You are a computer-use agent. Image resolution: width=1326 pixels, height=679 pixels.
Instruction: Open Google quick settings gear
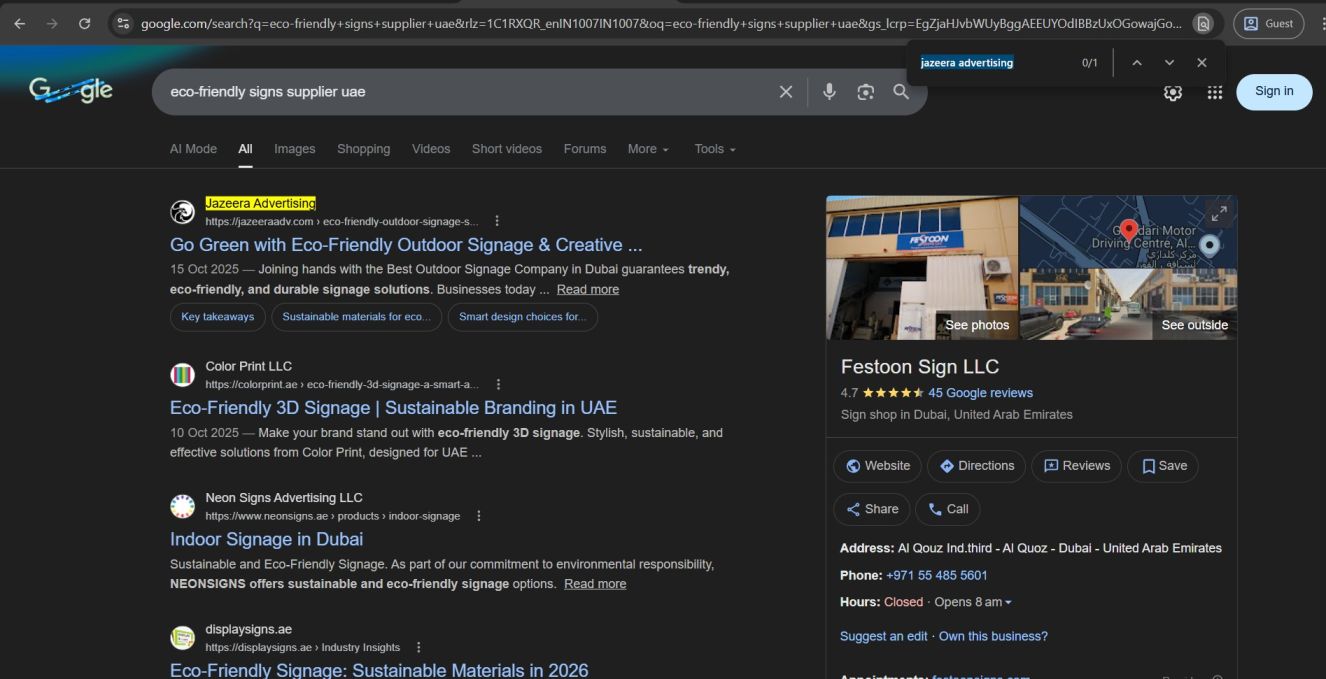coord(1173,92)
